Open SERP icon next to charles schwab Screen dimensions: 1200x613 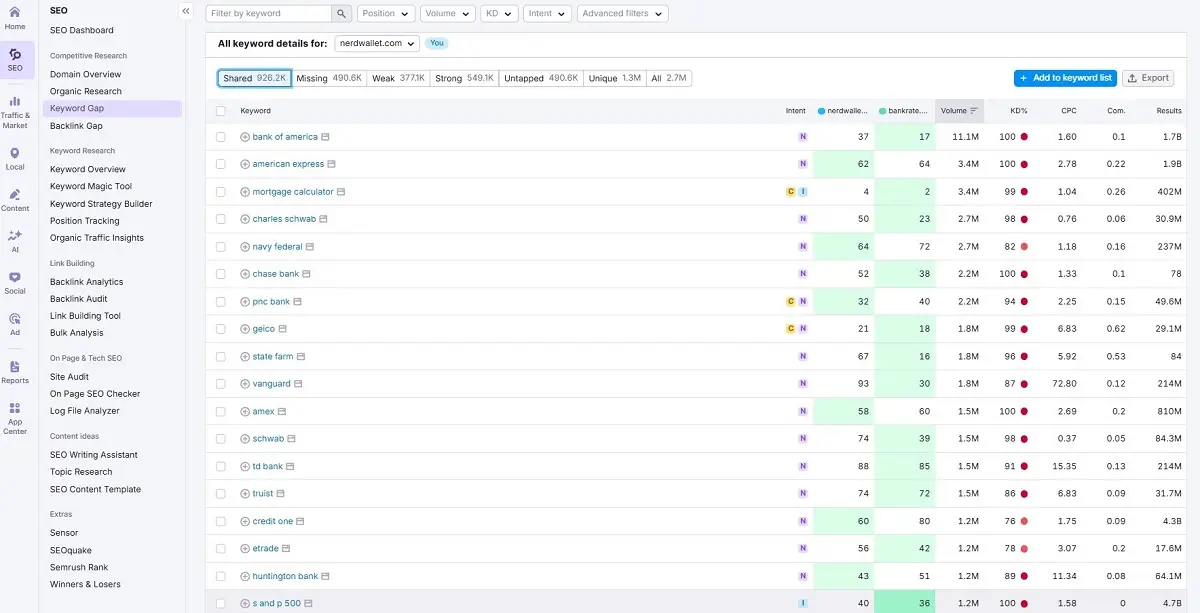coord(324,219)
